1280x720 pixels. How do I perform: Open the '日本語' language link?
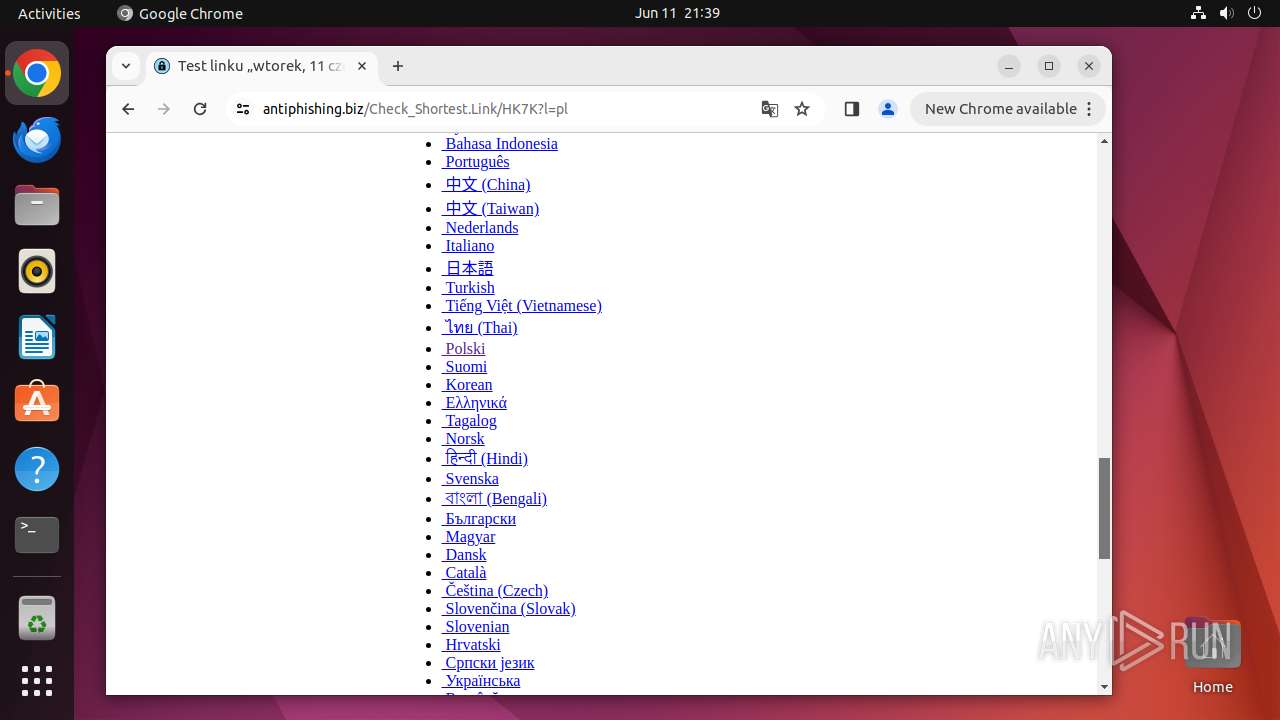point(468,268)
